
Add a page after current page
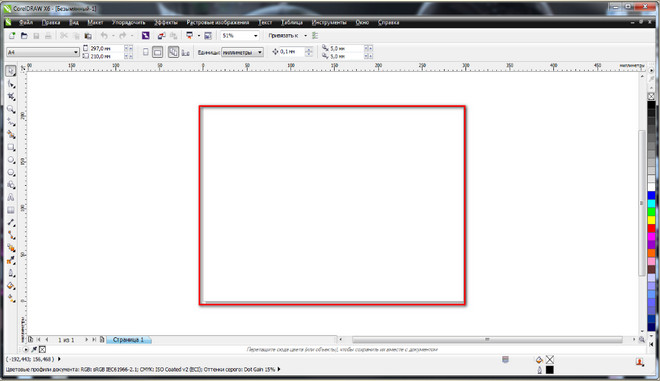(x=102, y=339)
